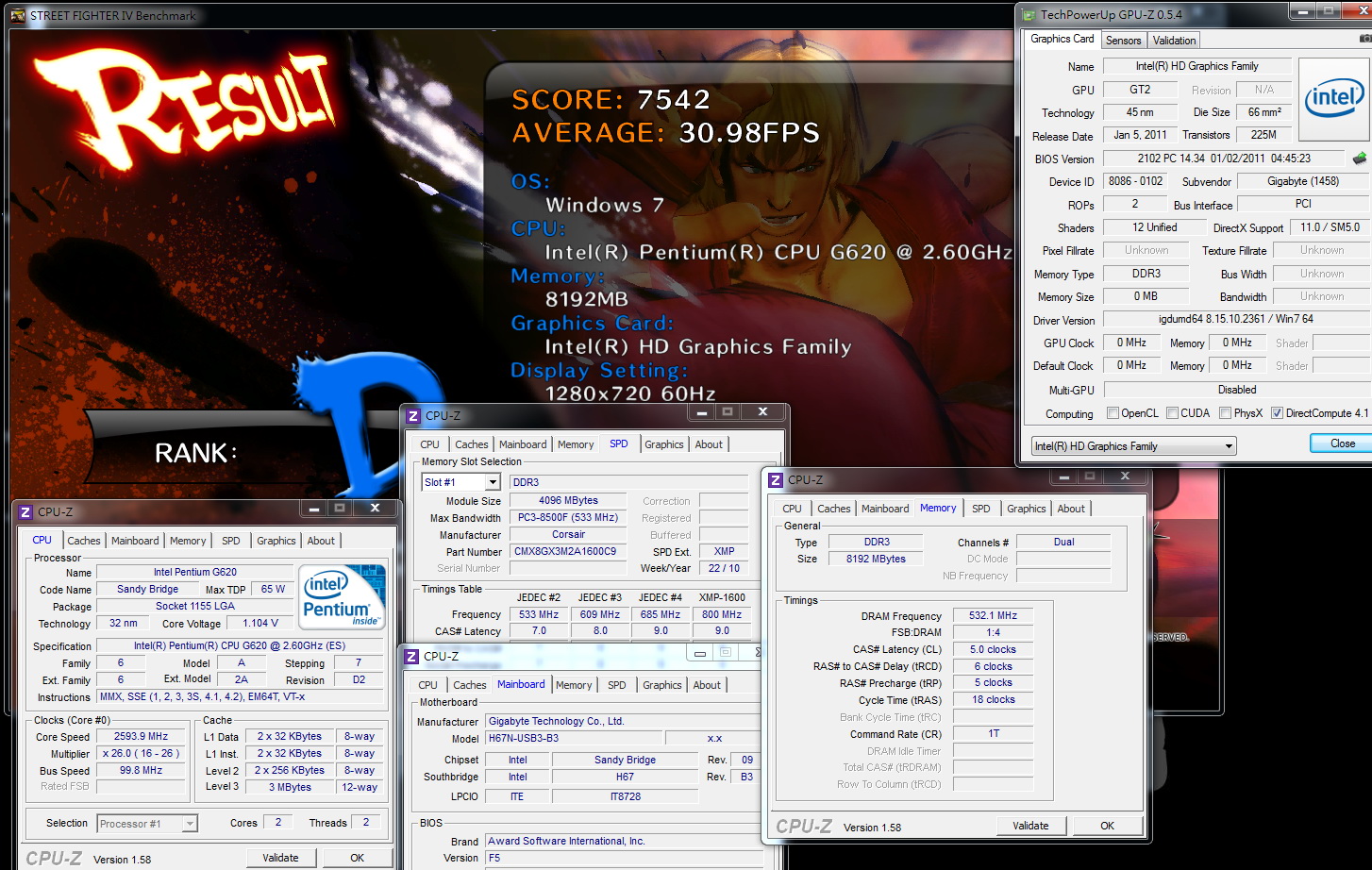Viewport: 1372px width, 870px height.
Task: Open the About tab in the Memory Slot Selection window
Action: (x=709, y=444)
